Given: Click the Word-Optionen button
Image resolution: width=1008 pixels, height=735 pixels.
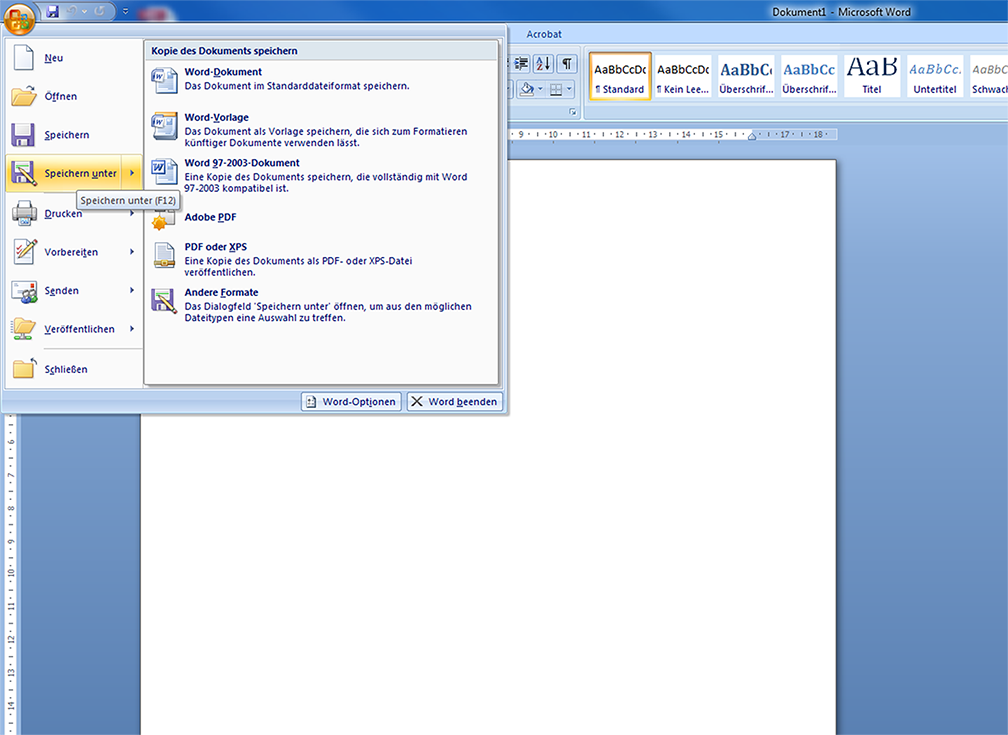Looking at the screenshot, I should [x=351, y=401].
